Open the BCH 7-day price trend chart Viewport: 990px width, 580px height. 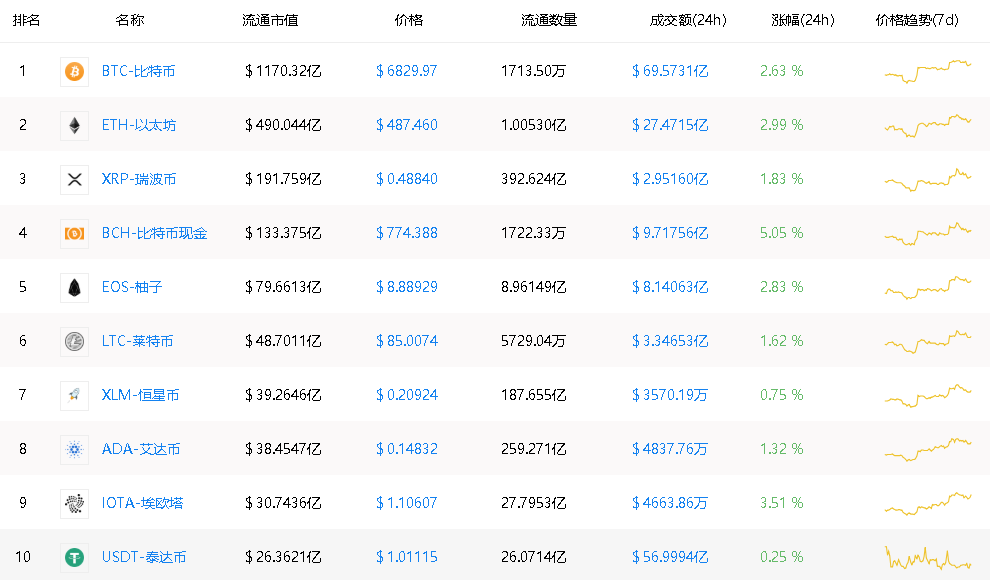928,233
